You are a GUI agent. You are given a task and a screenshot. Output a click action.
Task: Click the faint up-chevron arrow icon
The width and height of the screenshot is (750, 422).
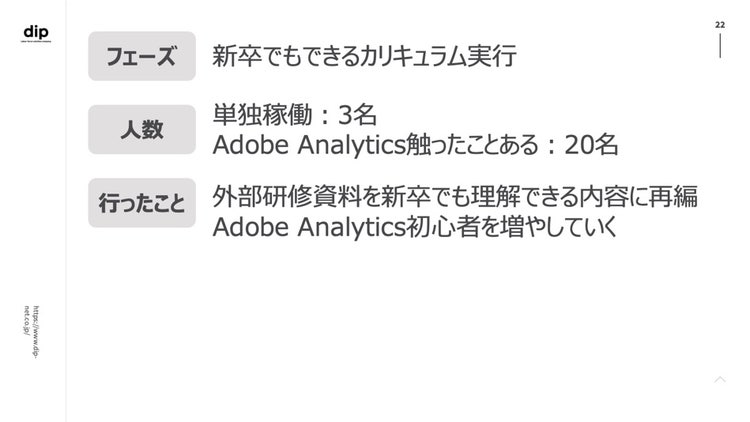click(x=720, y=379)
